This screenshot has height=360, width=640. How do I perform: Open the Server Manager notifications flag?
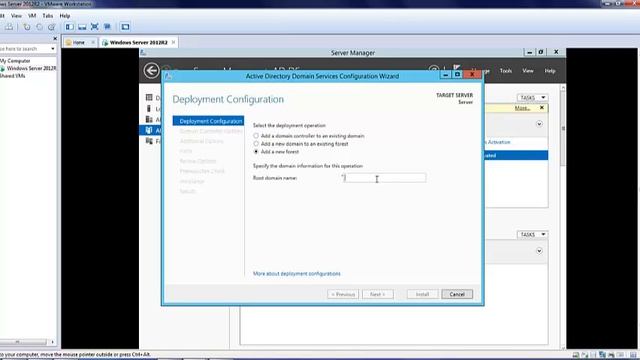point(456,68)
